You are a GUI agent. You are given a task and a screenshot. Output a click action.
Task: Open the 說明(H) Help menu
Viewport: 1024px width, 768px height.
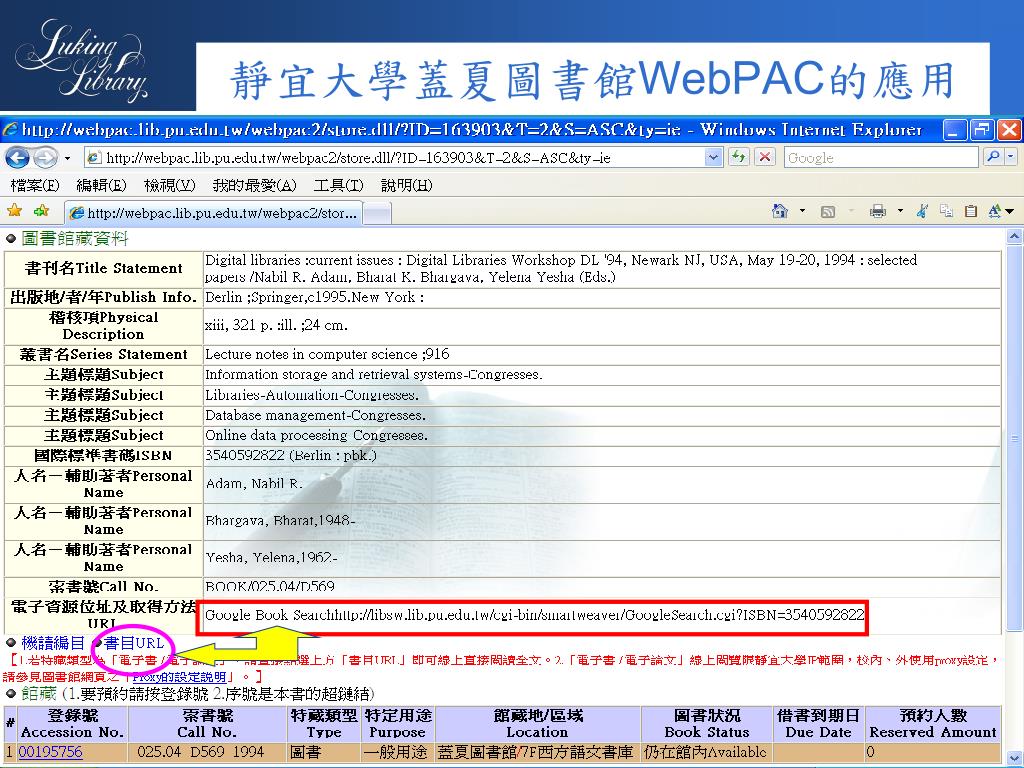point(406,185)
